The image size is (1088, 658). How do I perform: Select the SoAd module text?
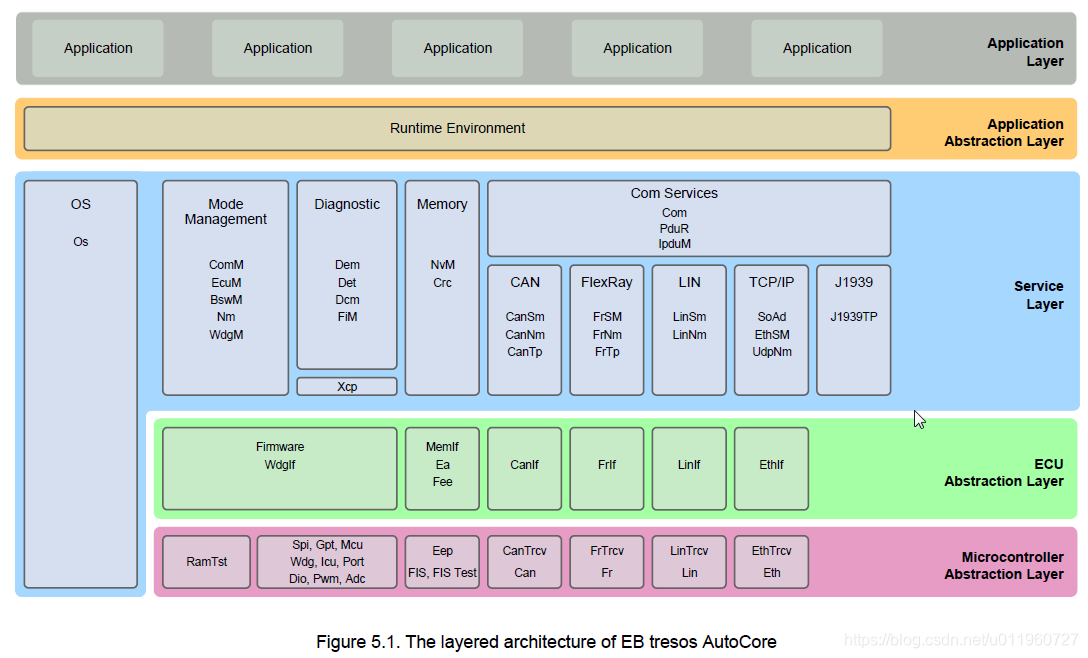772,317
